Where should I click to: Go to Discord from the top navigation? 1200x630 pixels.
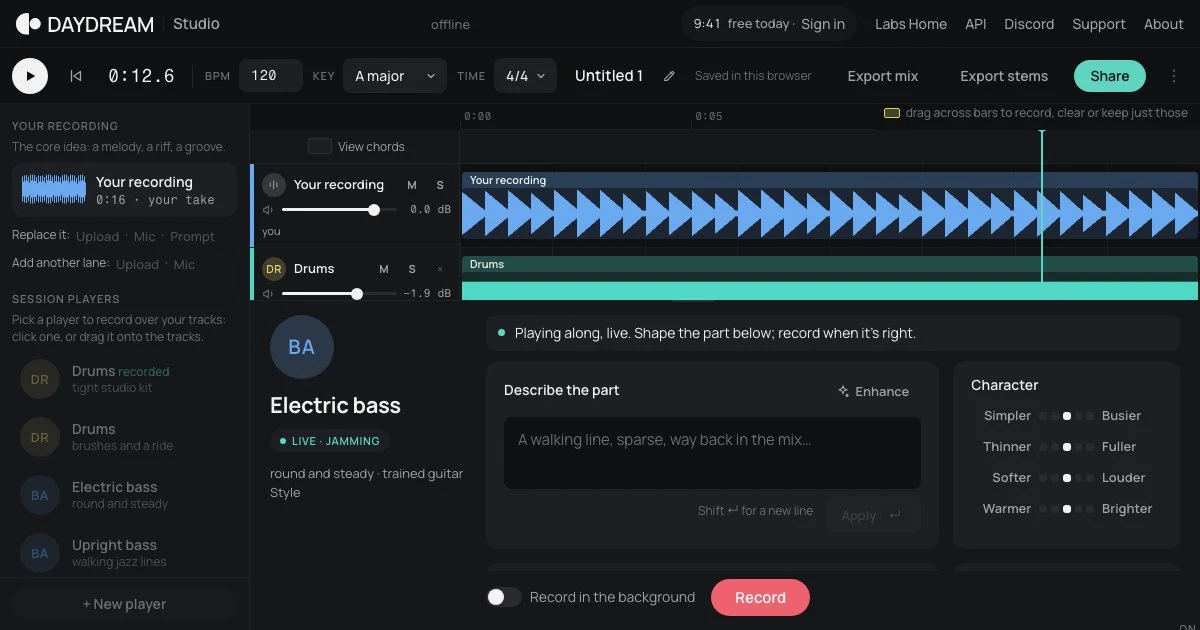pos(1030,24)
